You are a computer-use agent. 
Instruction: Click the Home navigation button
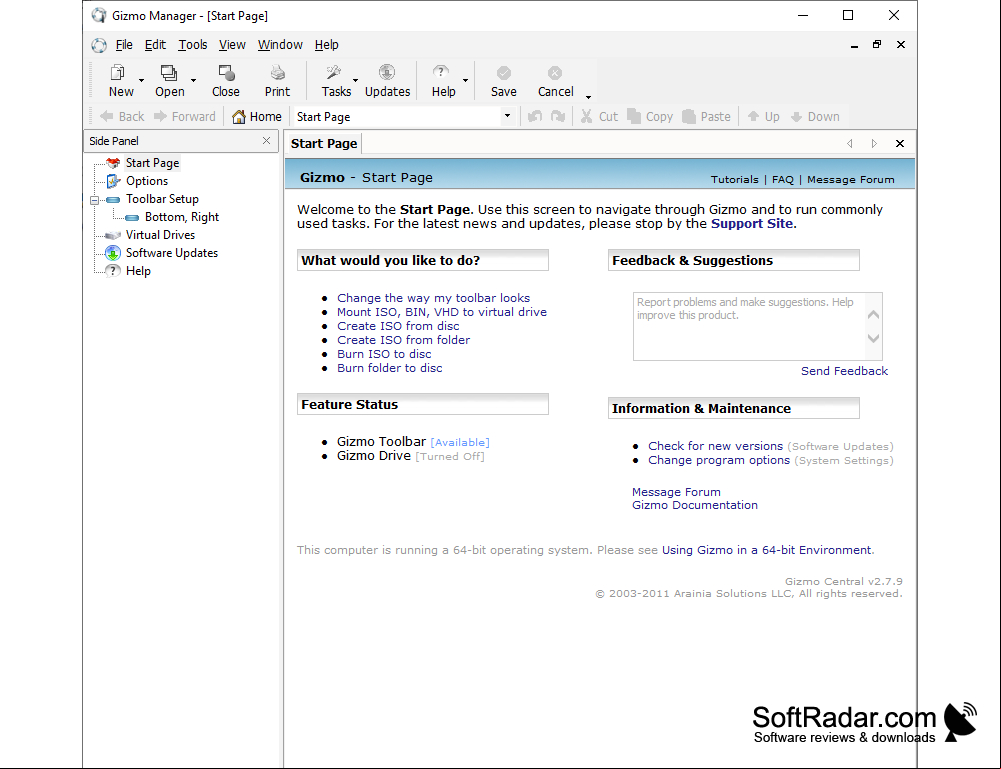(256, 116)
